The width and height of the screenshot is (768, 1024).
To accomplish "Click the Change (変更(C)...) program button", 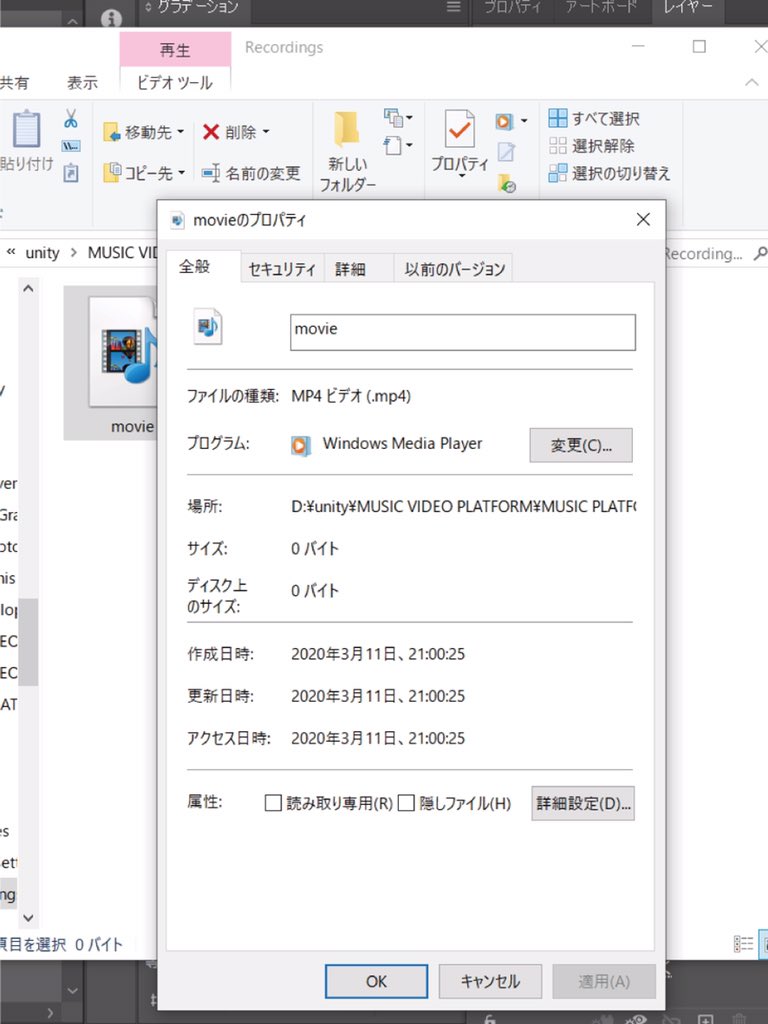I will [581, 445].
